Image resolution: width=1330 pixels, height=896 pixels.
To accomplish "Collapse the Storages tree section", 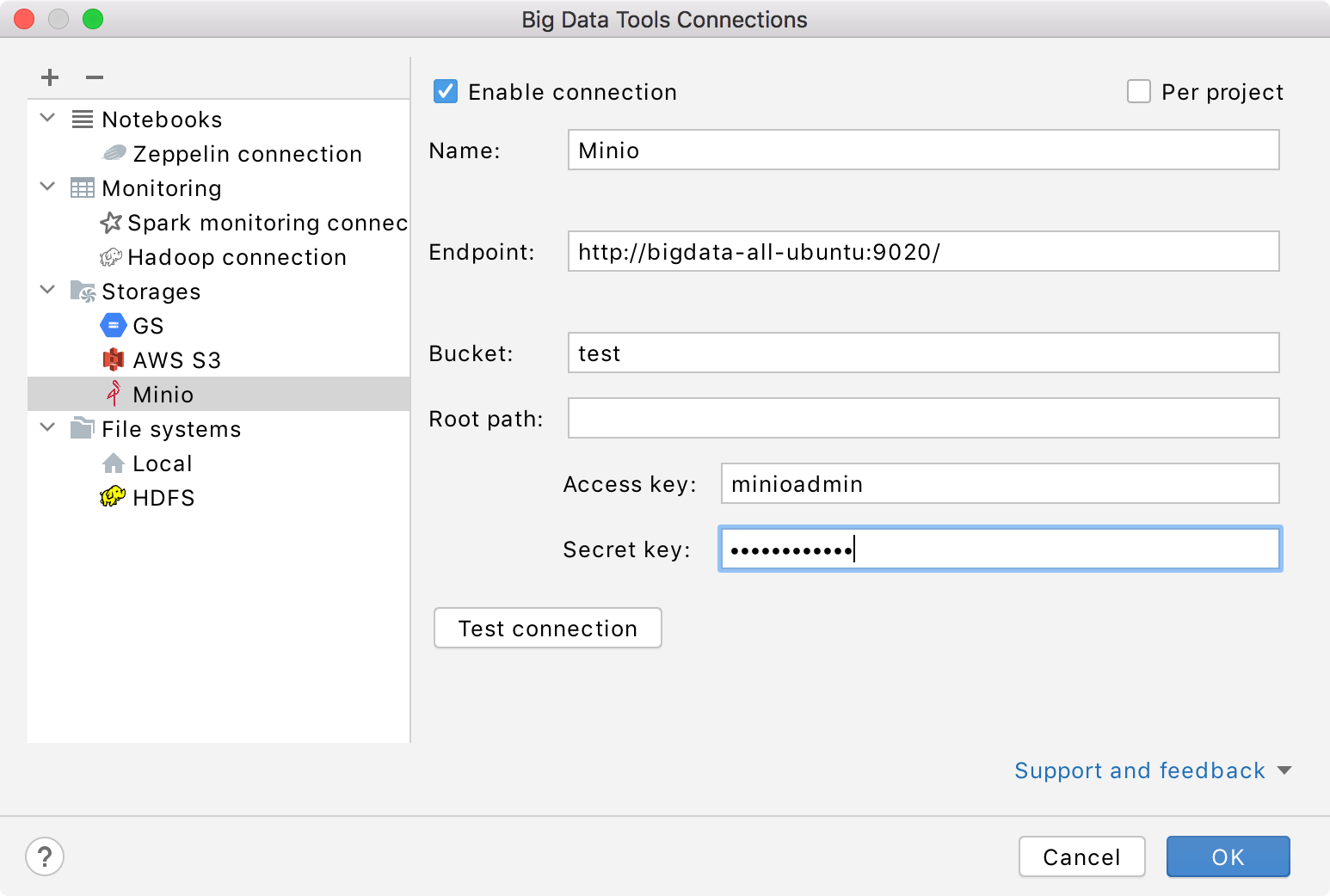I will pyautogui.click(x=47, y=291).
